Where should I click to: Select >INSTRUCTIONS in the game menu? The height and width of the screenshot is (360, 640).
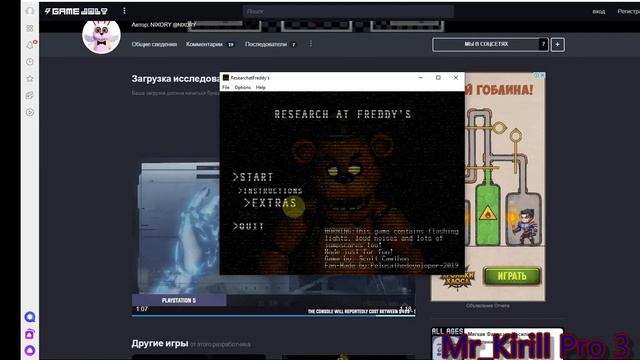[270, 191]
